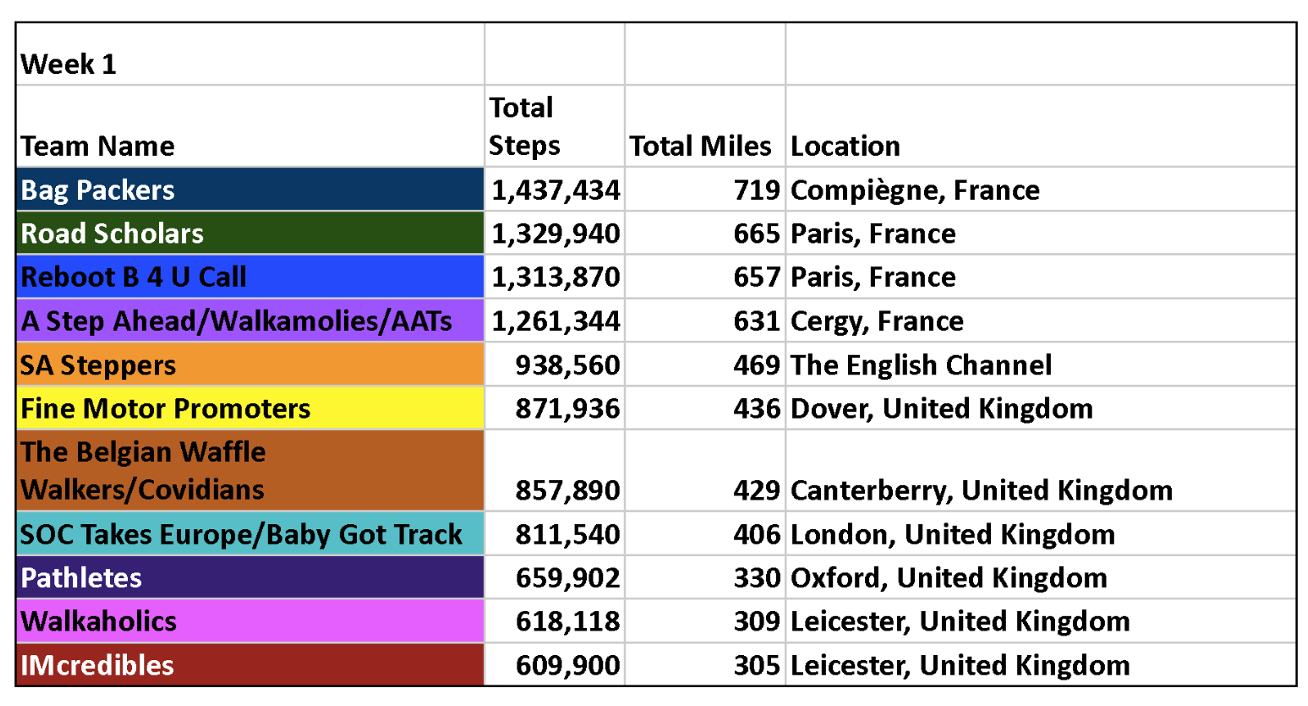Click the blue Reboot B 4 U Call cell
The width and height of the screenshot is (1308, 706).
pyautogui.click(x=250, y=277)
